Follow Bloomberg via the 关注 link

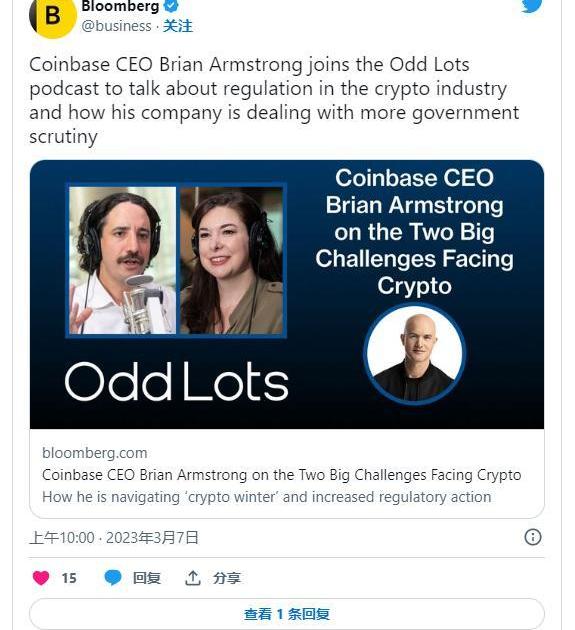(178, 26)
